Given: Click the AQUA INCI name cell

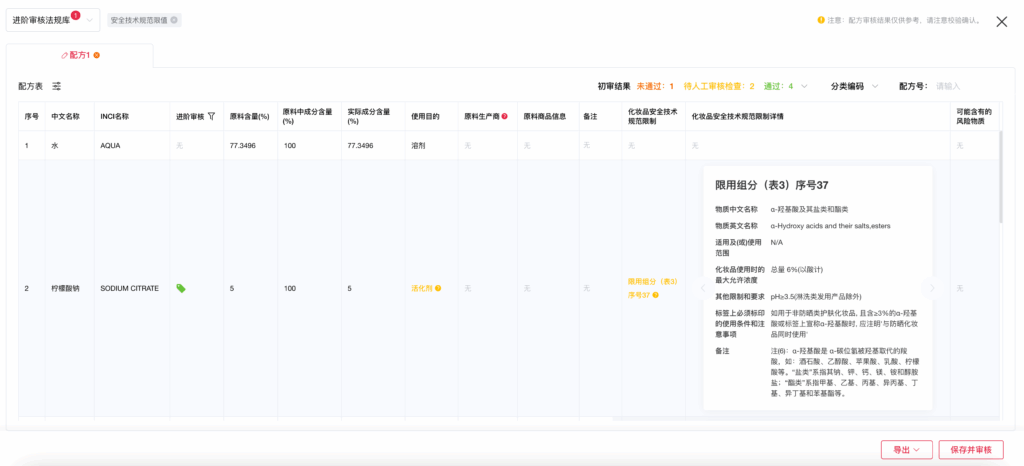Looking at the screenshot, I should pos(132,146).
